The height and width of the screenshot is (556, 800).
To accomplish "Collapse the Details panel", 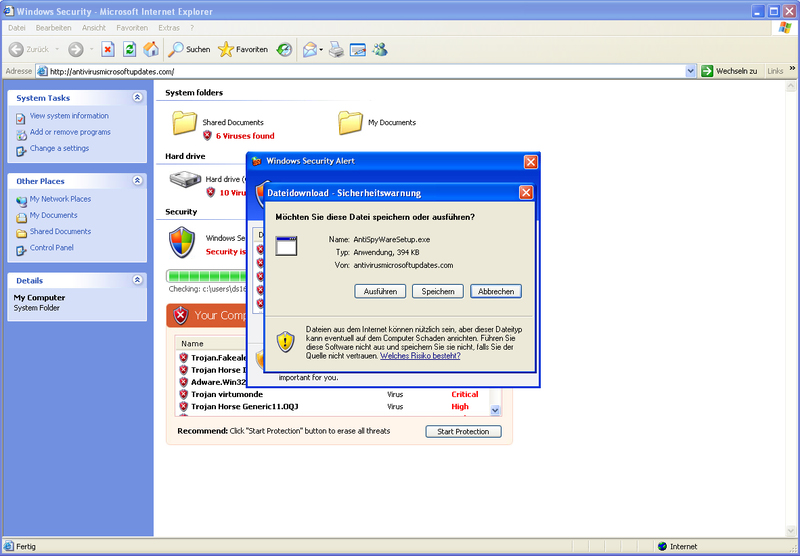I will click(137, 280).
